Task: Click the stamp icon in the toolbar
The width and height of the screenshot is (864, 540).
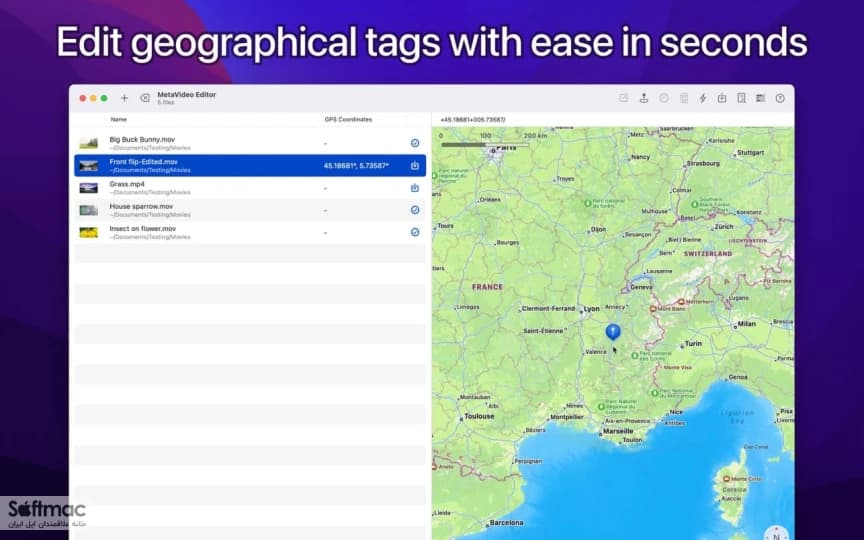Action: 644,98
